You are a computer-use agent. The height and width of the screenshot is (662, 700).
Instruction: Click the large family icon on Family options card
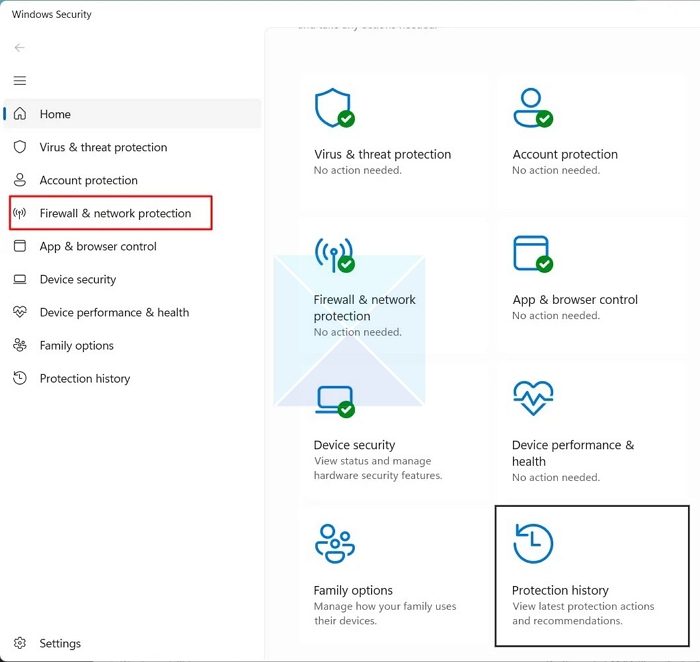[335, 544]
